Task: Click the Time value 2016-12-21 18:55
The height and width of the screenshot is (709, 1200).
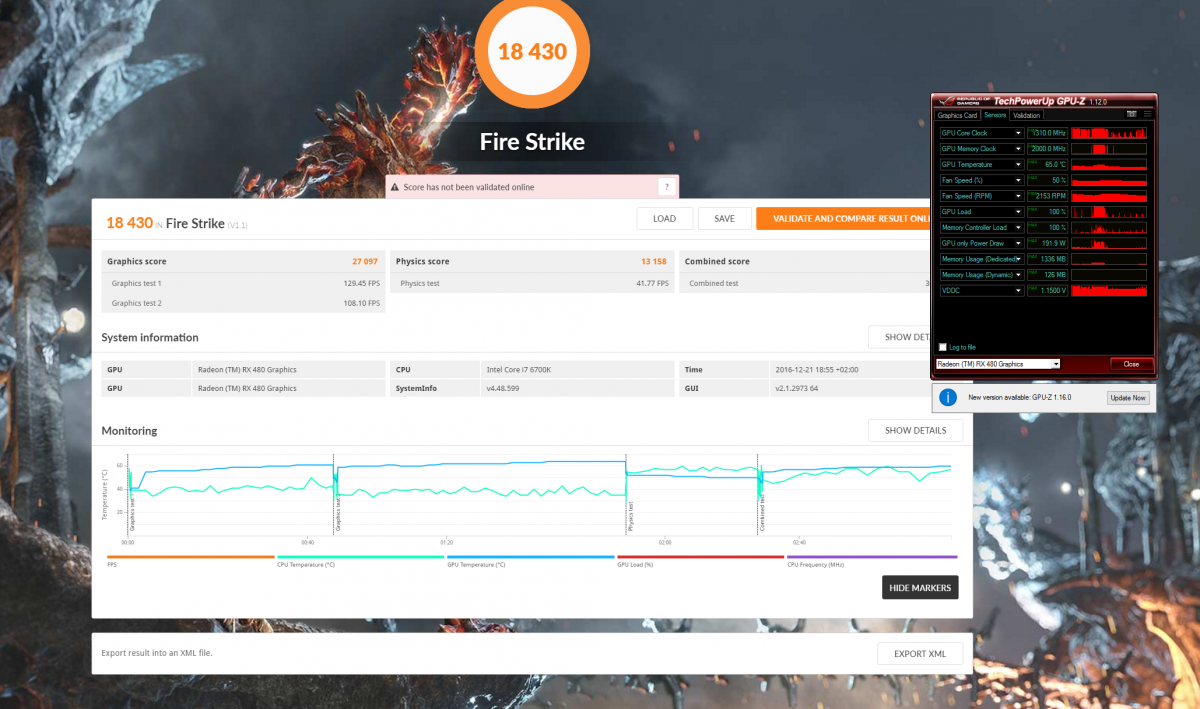Action: tap(817, 369)
